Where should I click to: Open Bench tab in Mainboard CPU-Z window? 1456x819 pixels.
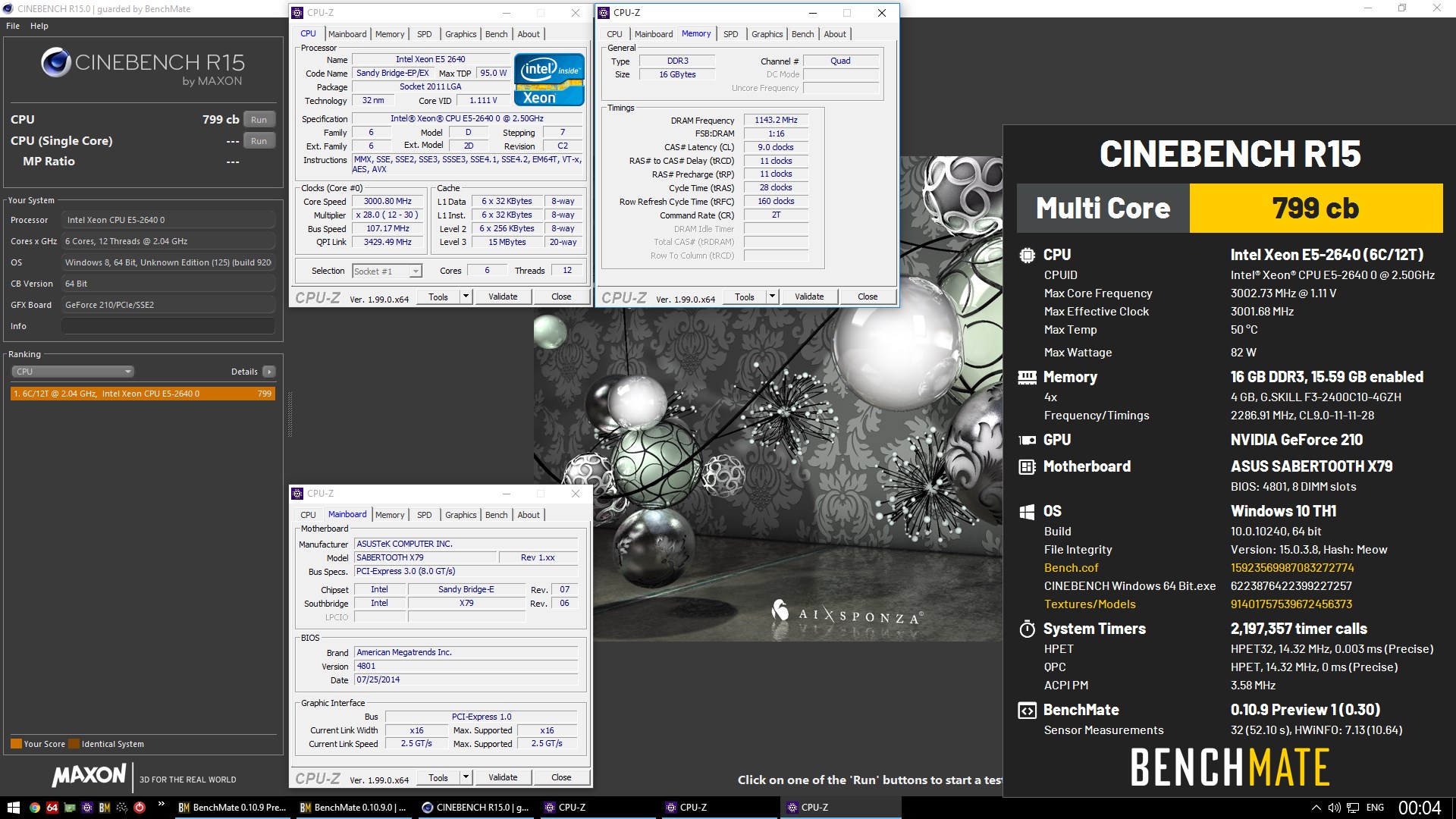(x=497, y=515)
